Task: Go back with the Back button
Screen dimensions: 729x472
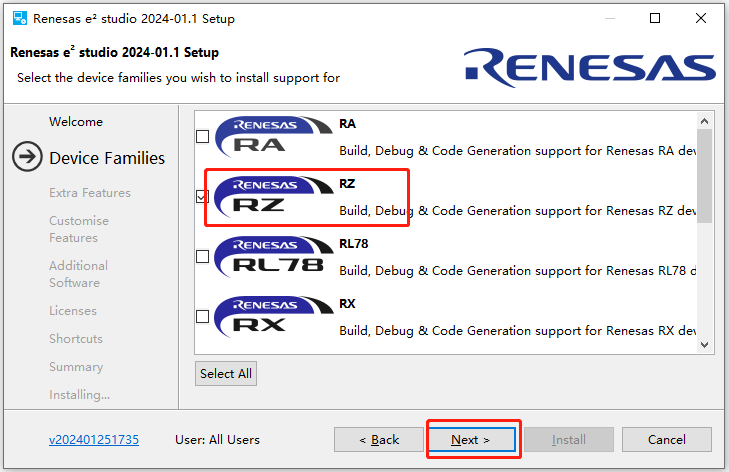Action: pos(379,439)
